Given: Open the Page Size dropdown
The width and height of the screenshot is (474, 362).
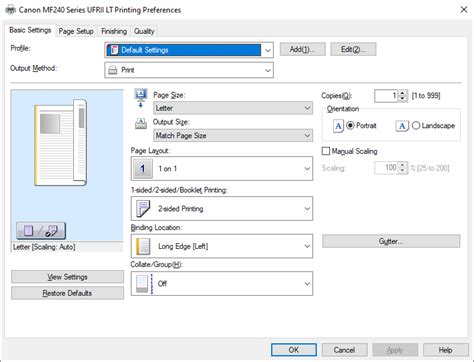Looking at the screenshot, I should [233, 108].
